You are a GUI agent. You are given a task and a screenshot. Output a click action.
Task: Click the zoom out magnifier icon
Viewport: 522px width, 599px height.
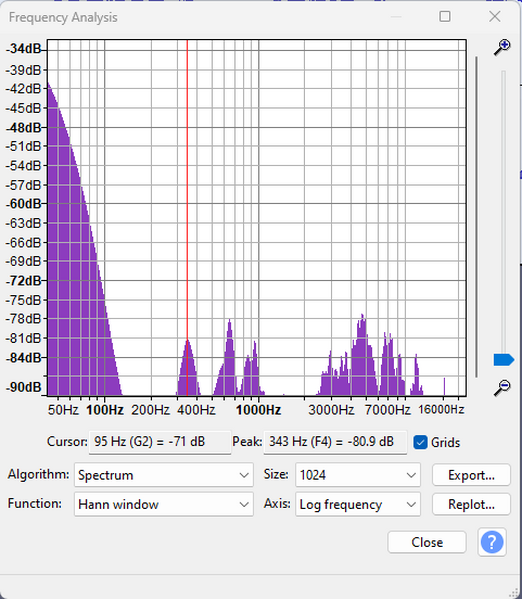coord(502,387)
